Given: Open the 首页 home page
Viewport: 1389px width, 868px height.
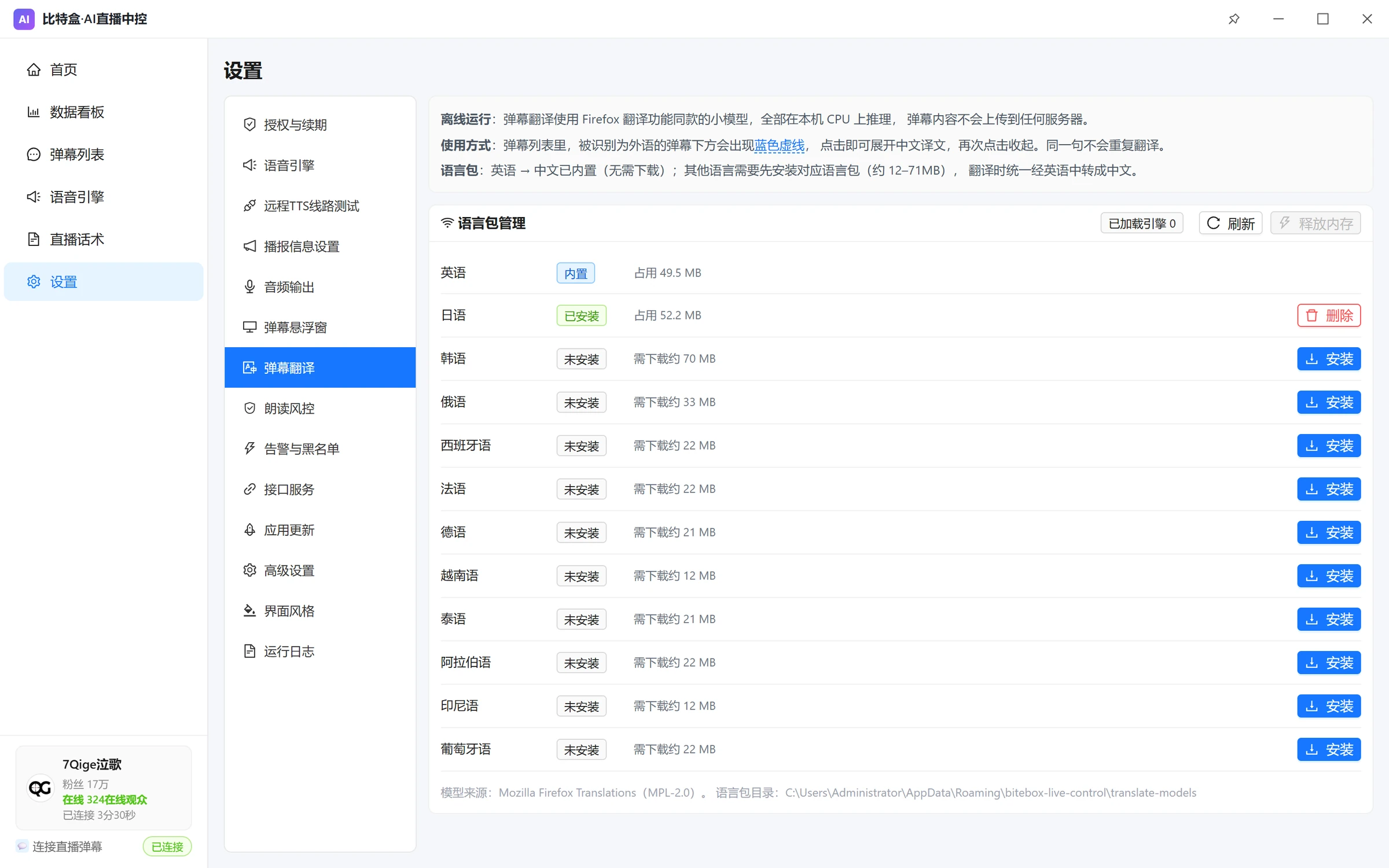Looking at the screenshot, I should 104,69.
